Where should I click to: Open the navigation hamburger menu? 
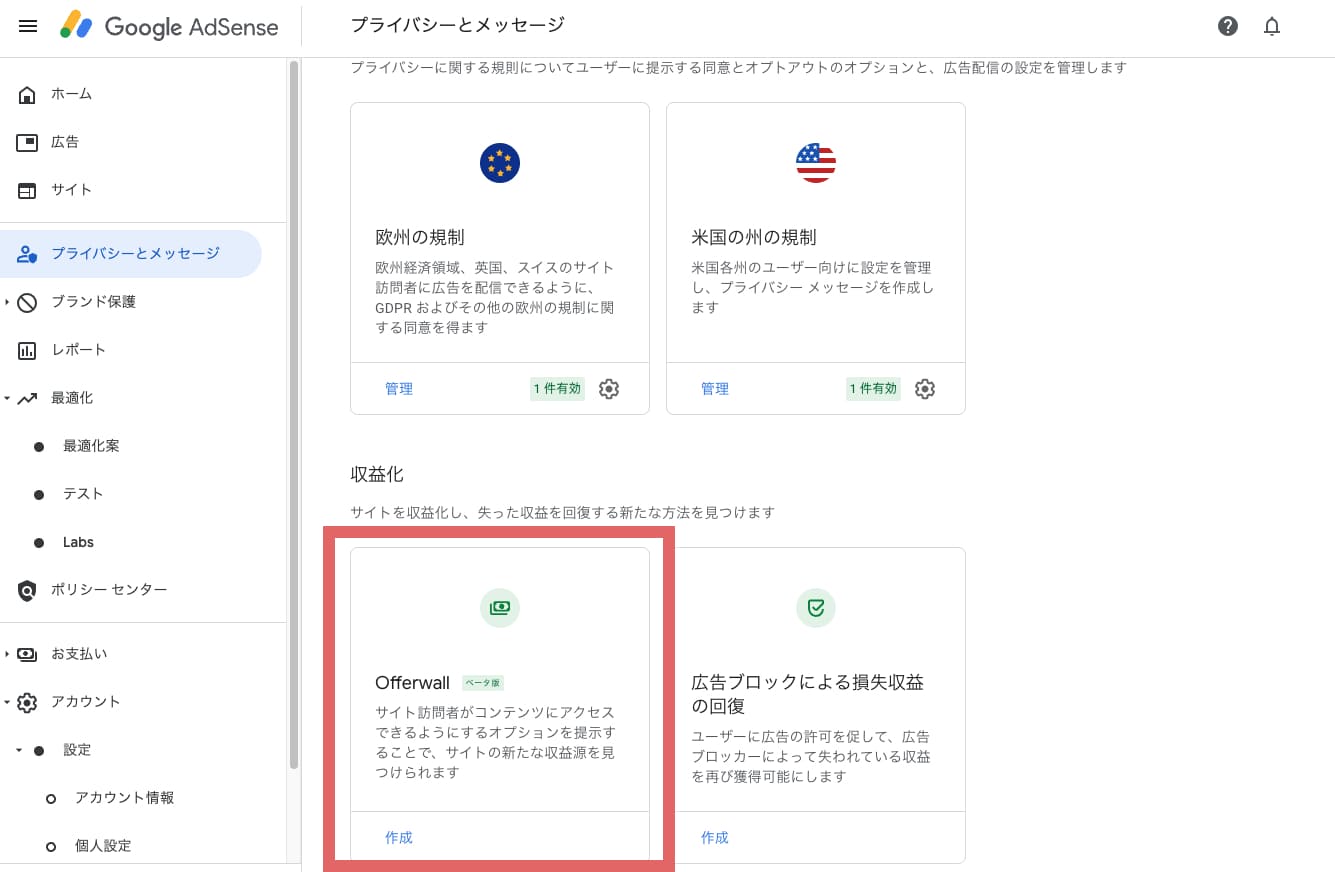tap(27, 26)
